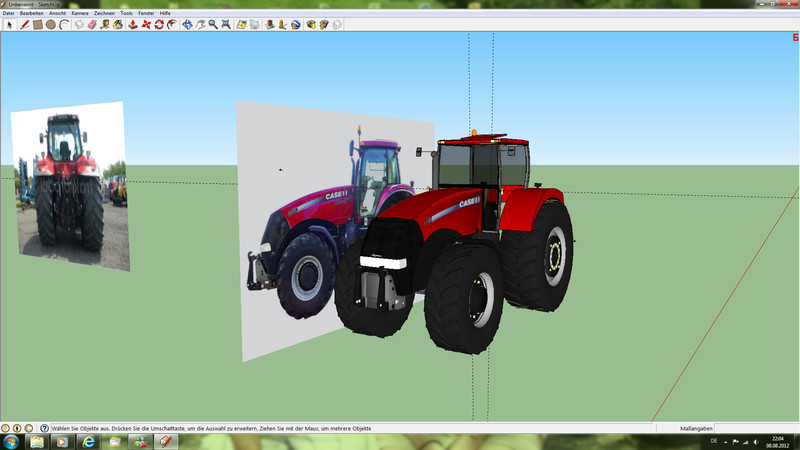Click the Add New Building icon
This screenshot has width=800, height=450.
pyautogui.click(x=270, y=24)
